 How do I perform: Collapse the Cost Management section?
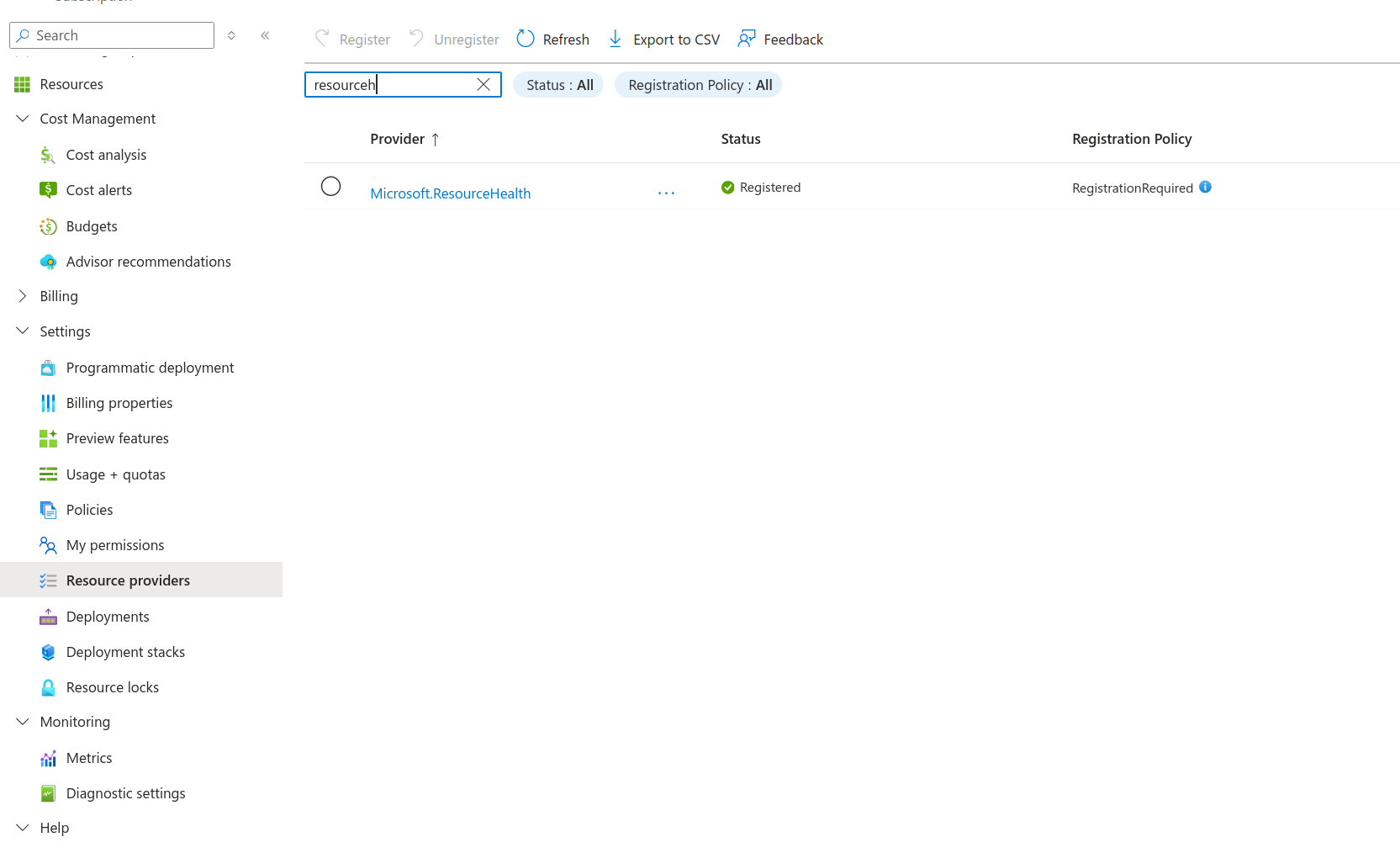pyautogui.click(x=23, y=119)
